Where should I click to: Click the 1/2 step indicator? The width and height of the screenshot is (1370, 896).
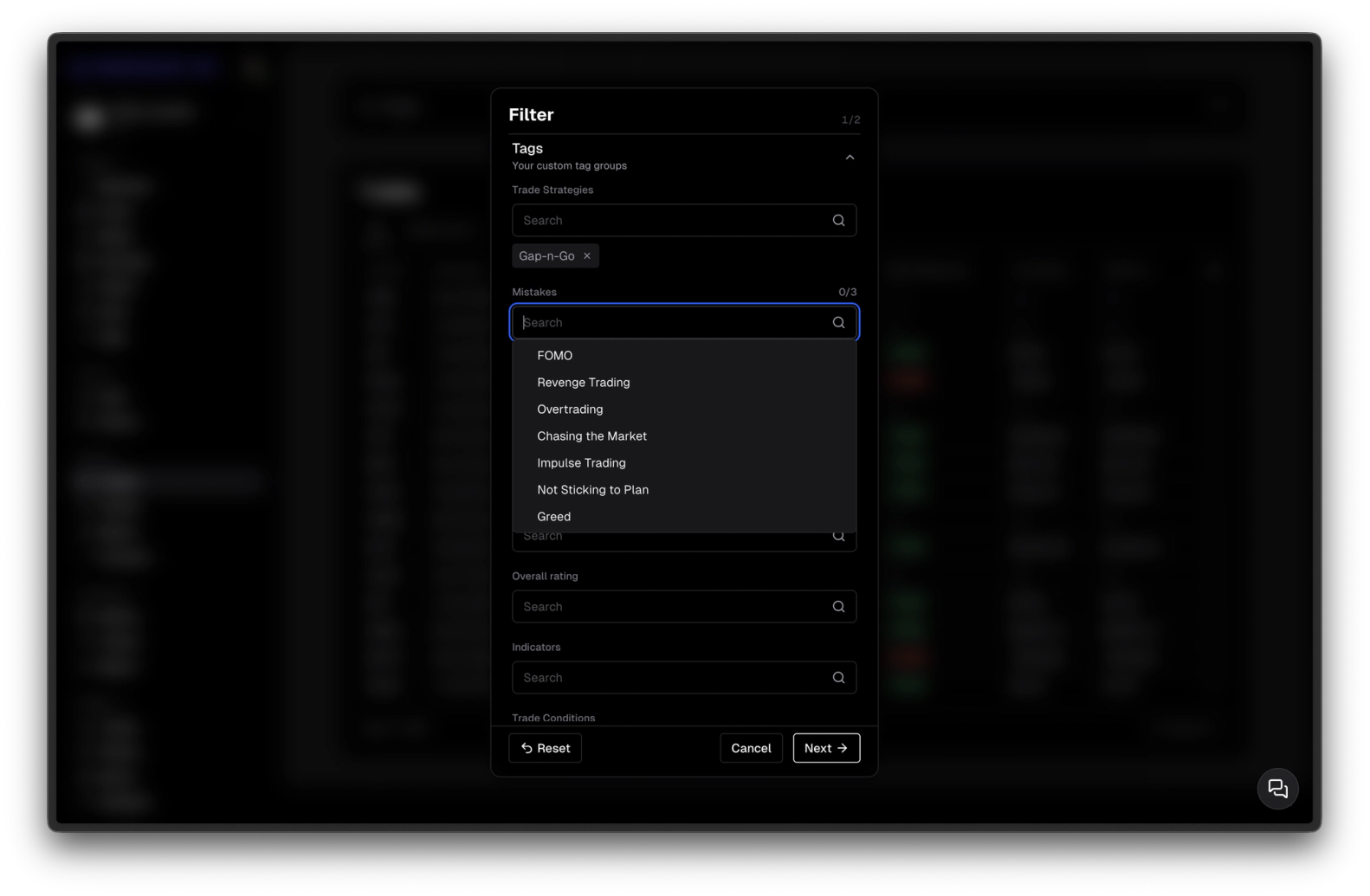[x=850, y=120]
